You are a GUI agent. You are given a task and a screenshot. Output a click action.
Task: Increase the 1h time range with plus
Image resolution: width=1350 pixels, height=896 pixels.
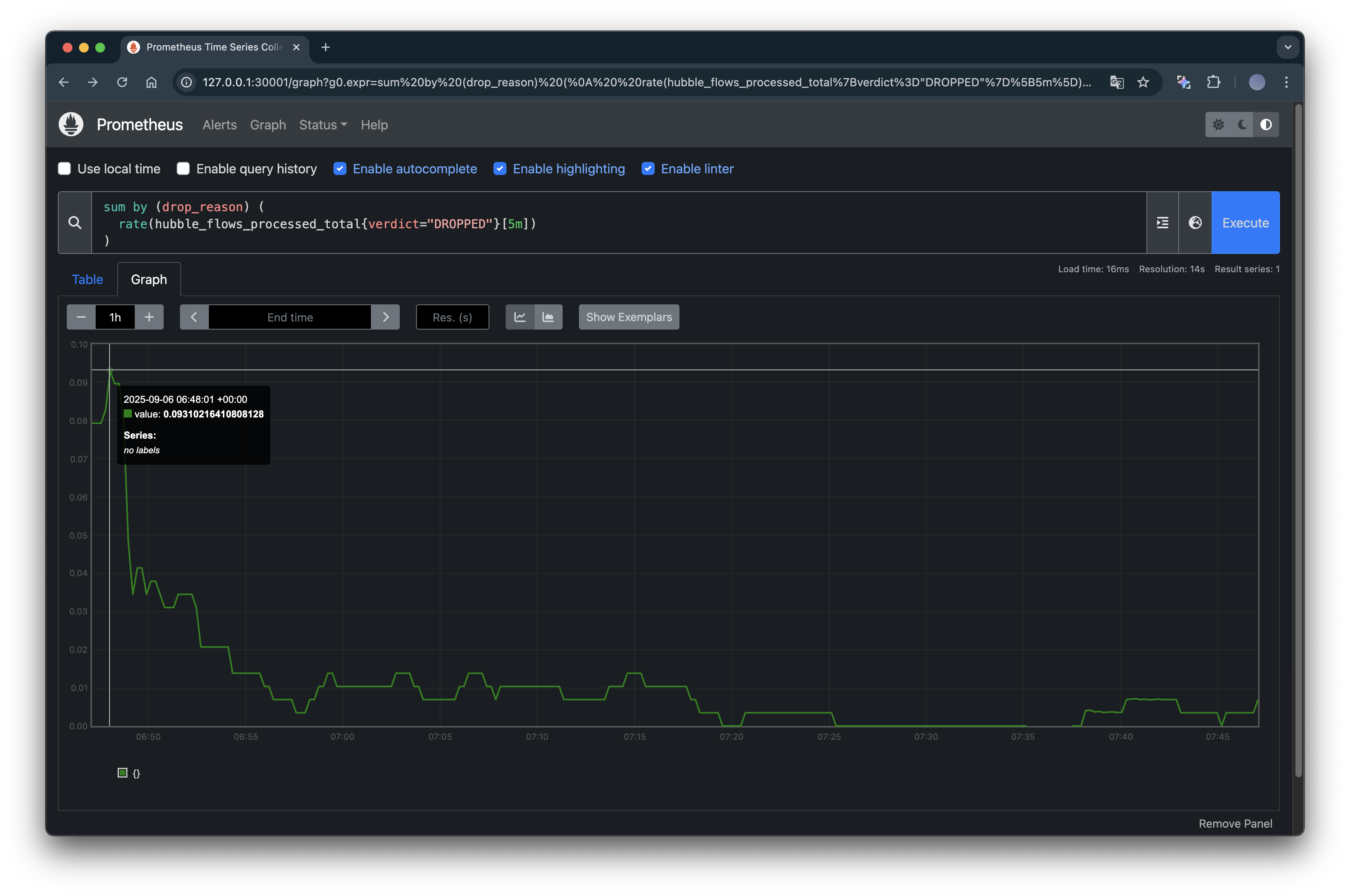pos(149,317)
